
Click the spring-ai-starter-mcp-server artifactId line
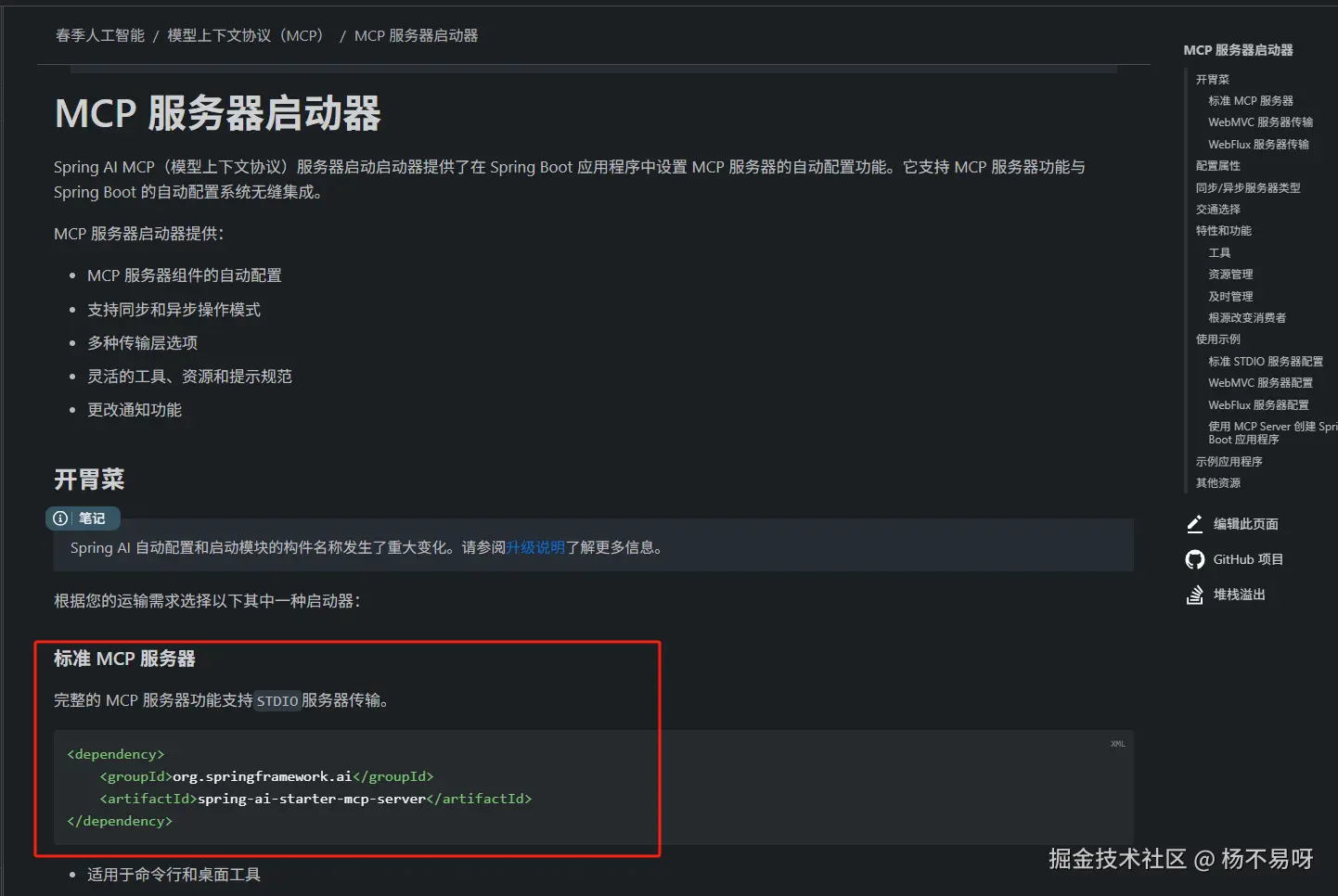click(x=315, y=799)
